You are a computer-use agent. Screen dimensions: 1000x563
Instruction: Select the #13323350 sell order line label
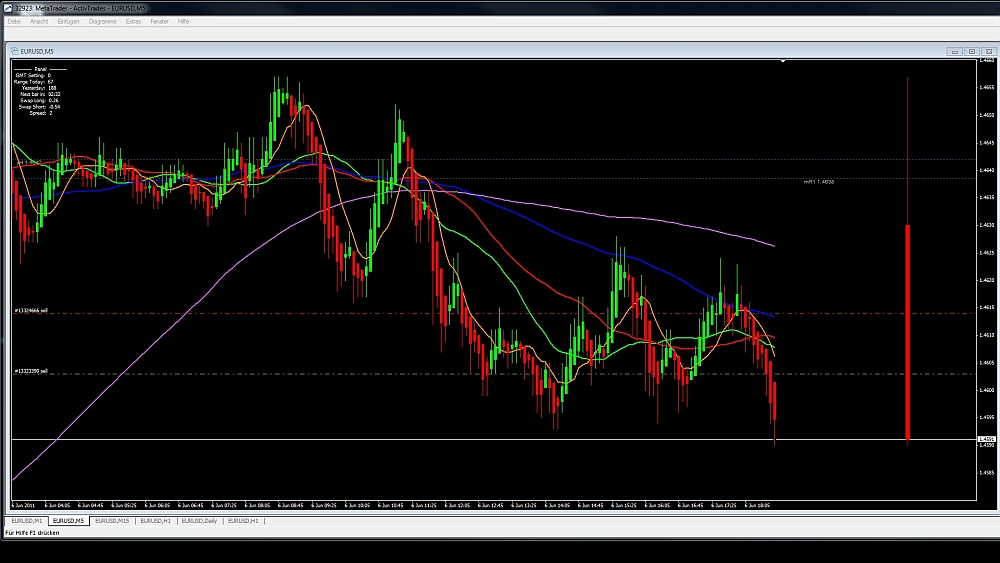coord(31,371)
